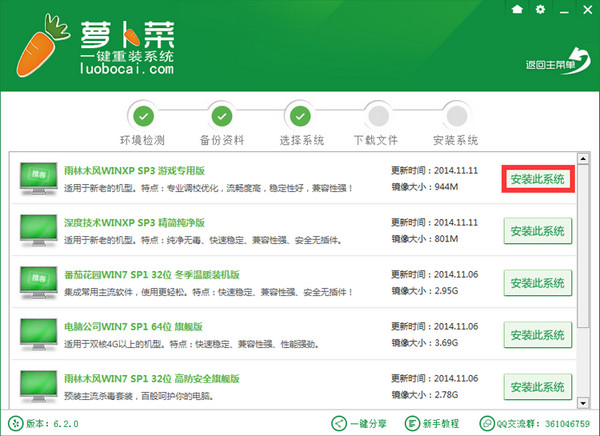Install 电脑公司WIN7 SP1 64位 旗舰版
600x436 pixels.
(x=538, y=335)
